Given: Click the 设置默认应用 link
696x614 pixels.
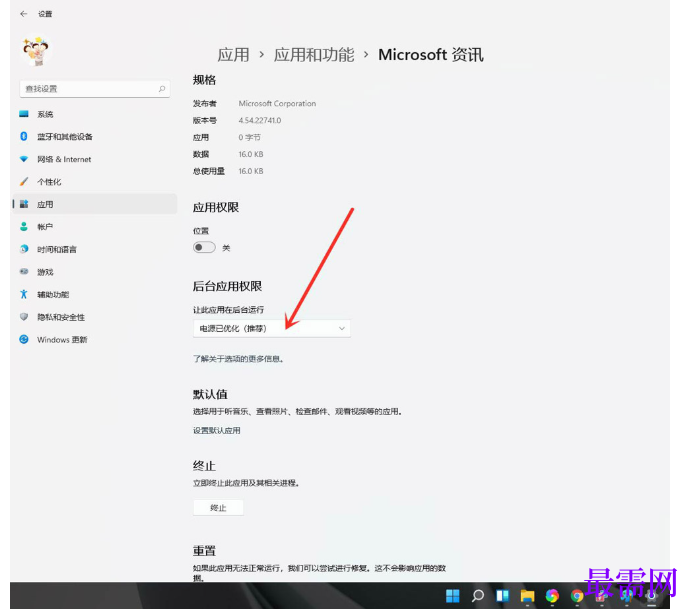Looking at the screenshot, I should tap(217, 430).
